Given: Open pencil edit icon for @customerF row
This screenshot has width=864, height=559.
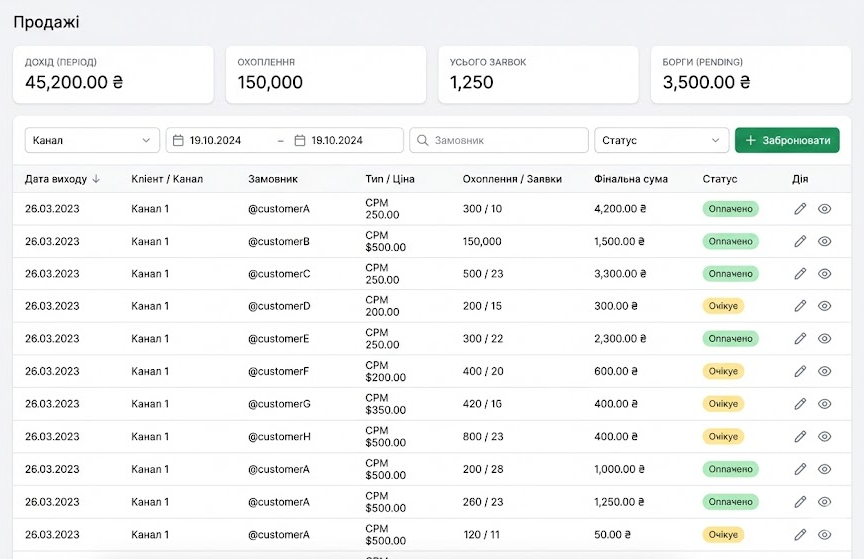Looking at the screenshot, I should [x=800, y=371].
